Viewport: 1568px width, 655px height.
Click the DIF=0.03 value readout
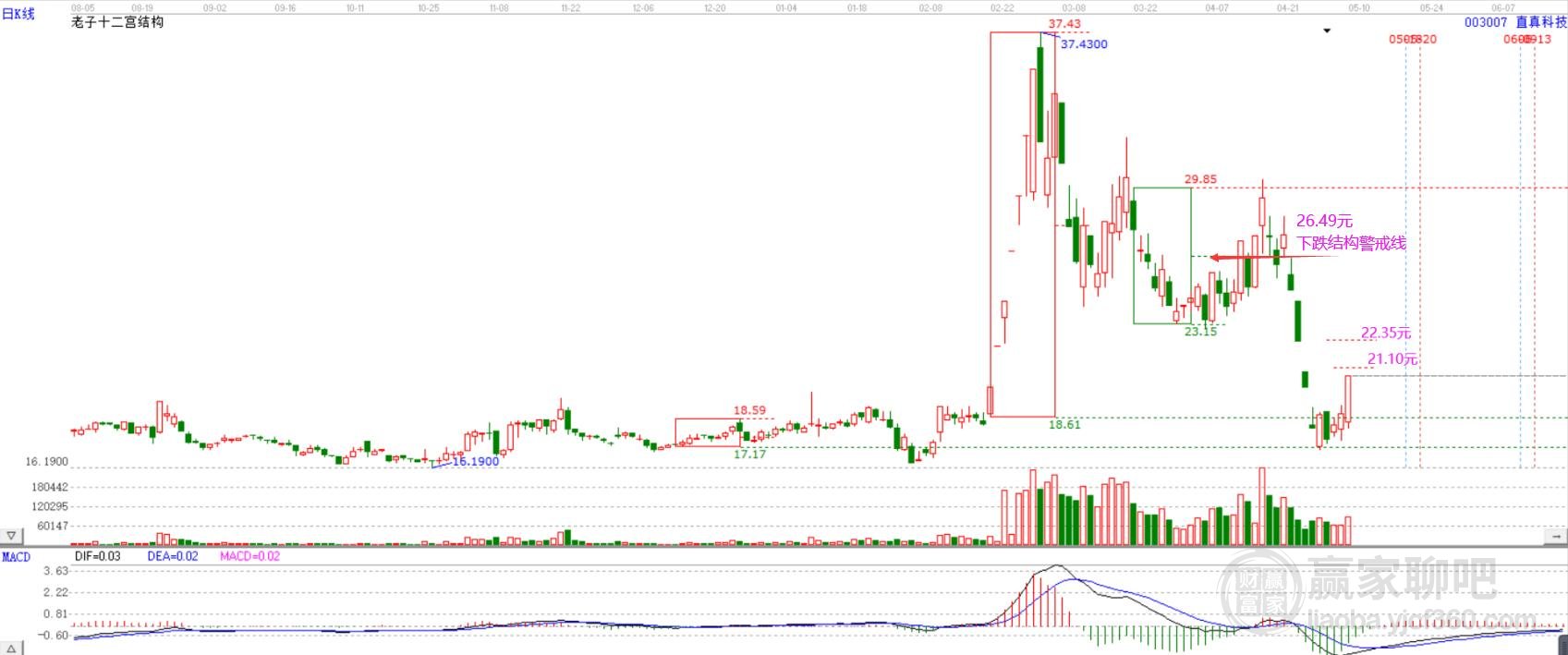coord(97,556)
